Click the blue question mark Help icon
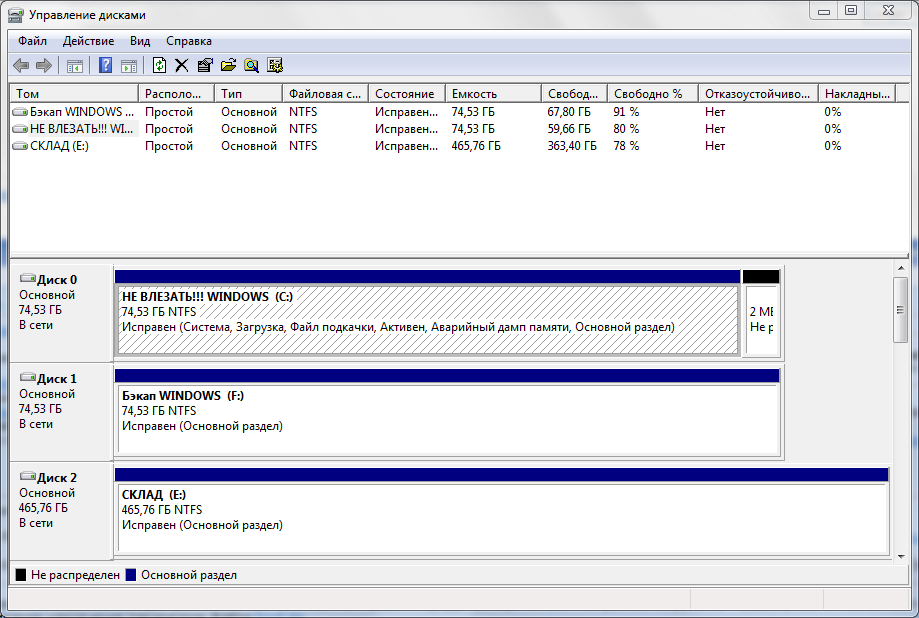This screenshot has width=919, height=618. (105, 66)
